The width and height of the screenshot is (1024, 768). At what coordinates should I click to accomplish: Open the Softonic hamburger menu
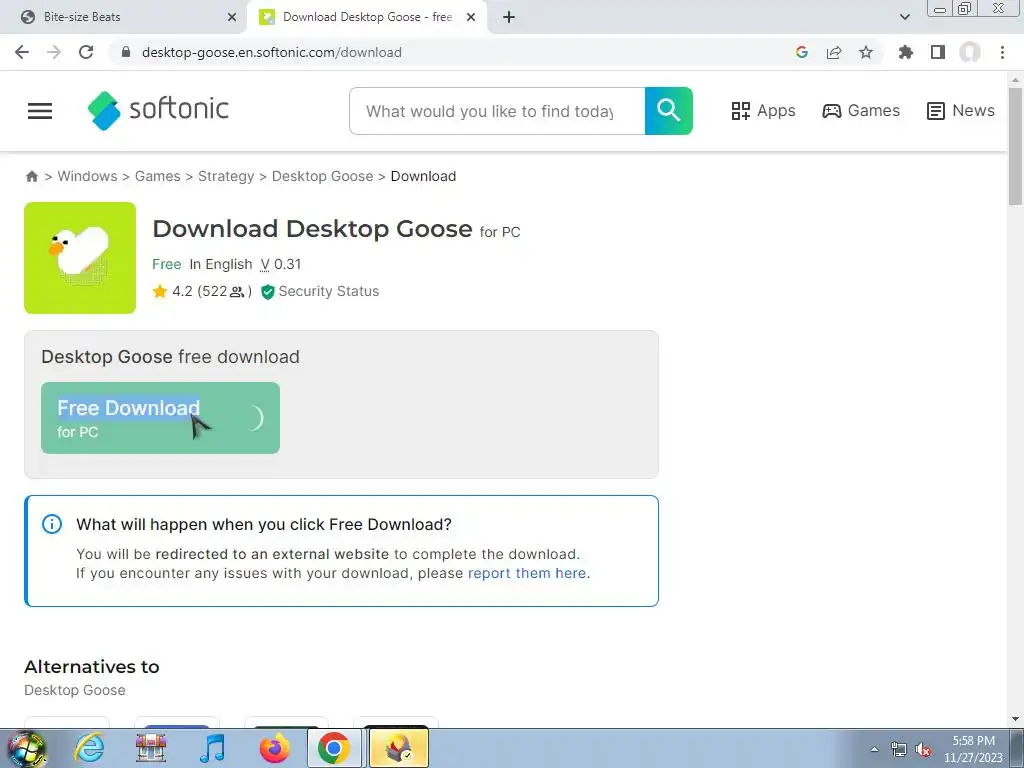point(40,110)
